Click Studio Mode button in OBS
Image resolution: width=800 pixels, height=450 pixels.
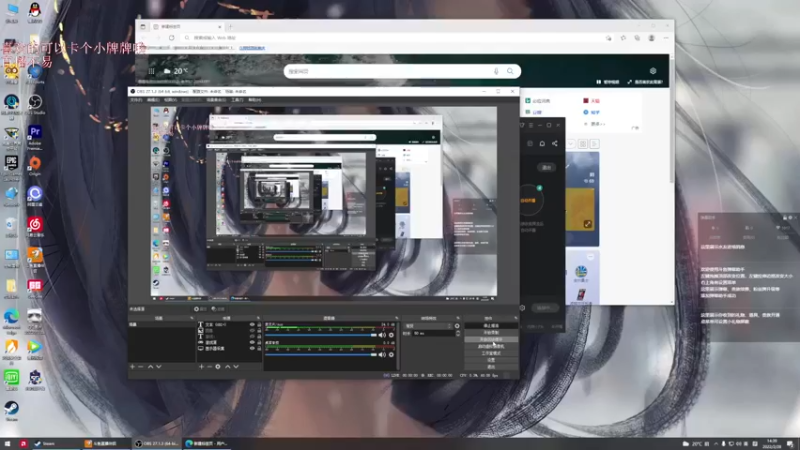491,353
